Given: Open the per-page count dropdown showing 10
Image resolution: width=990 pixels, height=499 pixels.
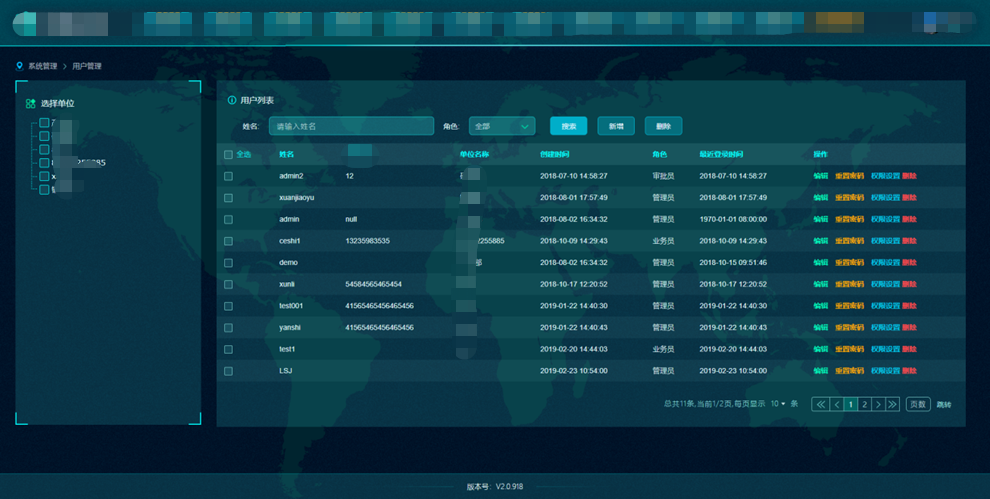Looking at the screenshot, I should tap(777, 404).
